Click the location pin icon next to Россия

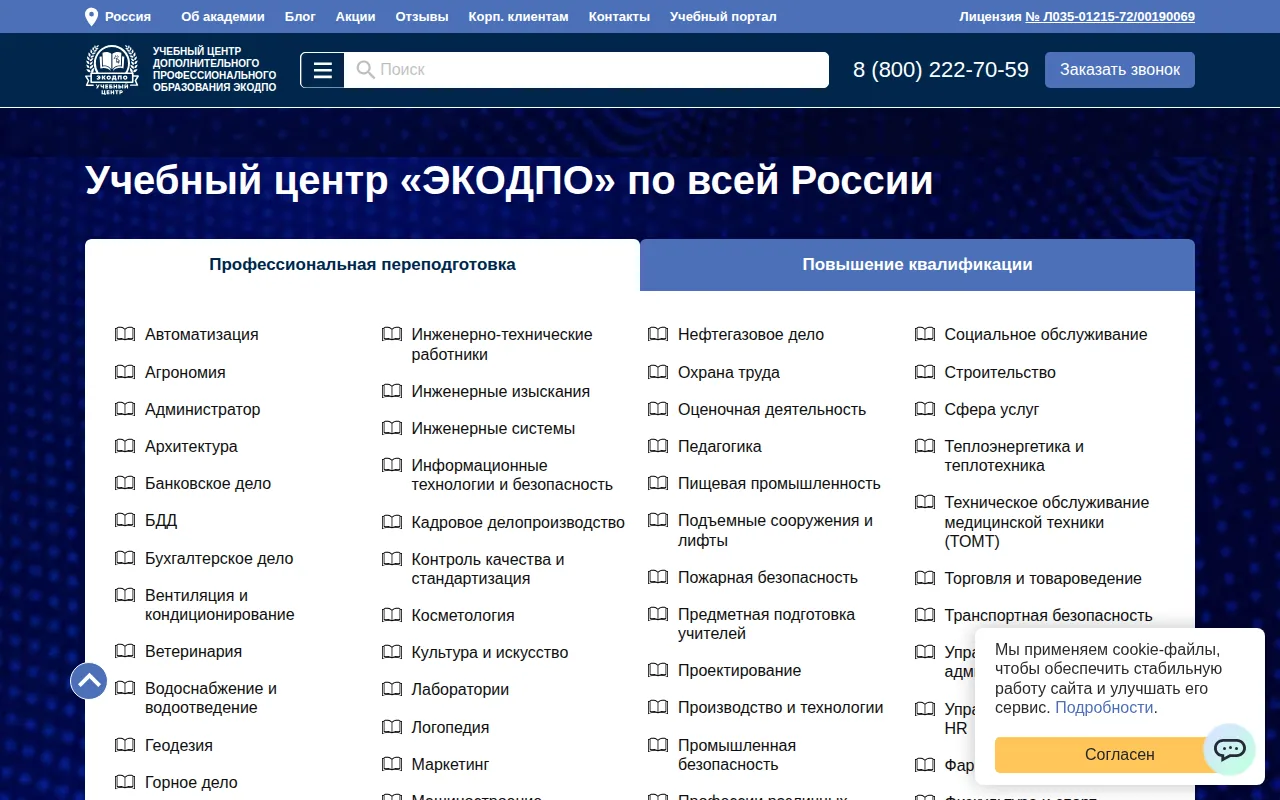(92, 17)
